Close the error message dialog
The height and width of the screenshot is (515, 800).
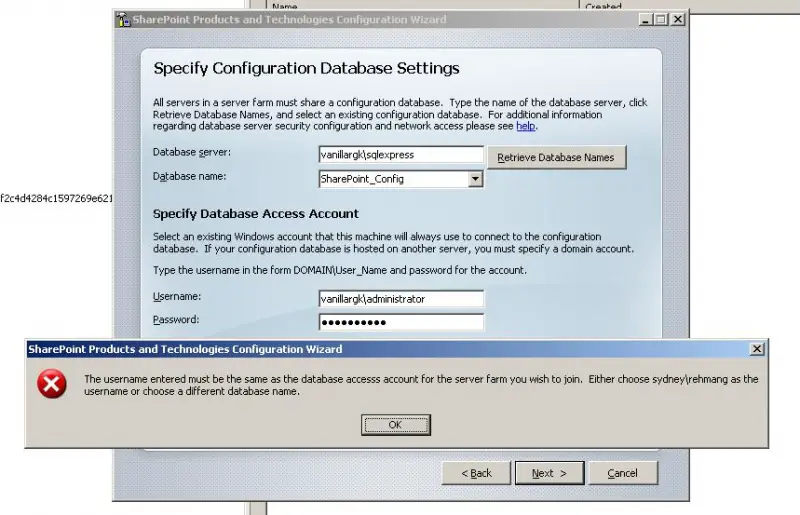tap(757, 349)
